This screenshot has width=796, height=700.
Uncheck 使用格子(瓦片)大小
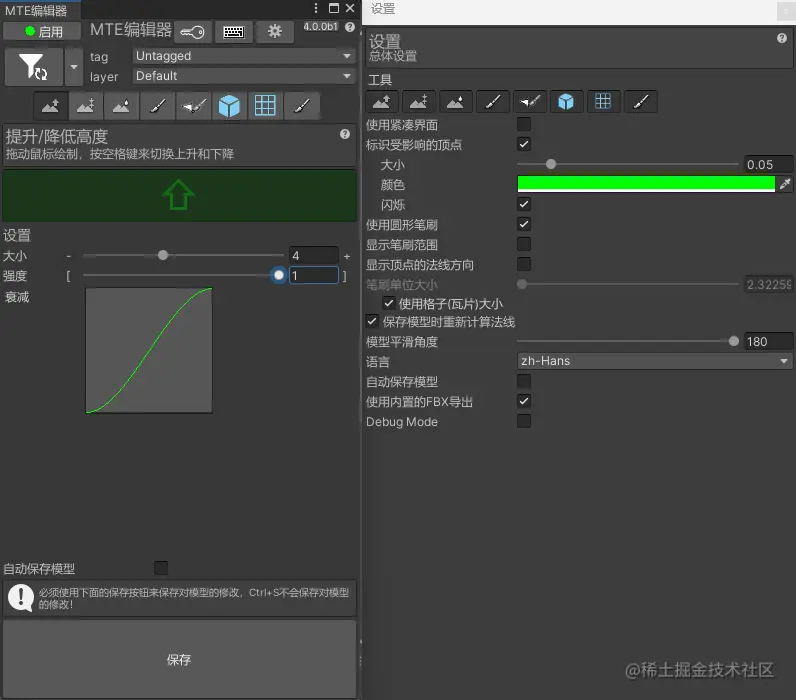pos(389,304)
